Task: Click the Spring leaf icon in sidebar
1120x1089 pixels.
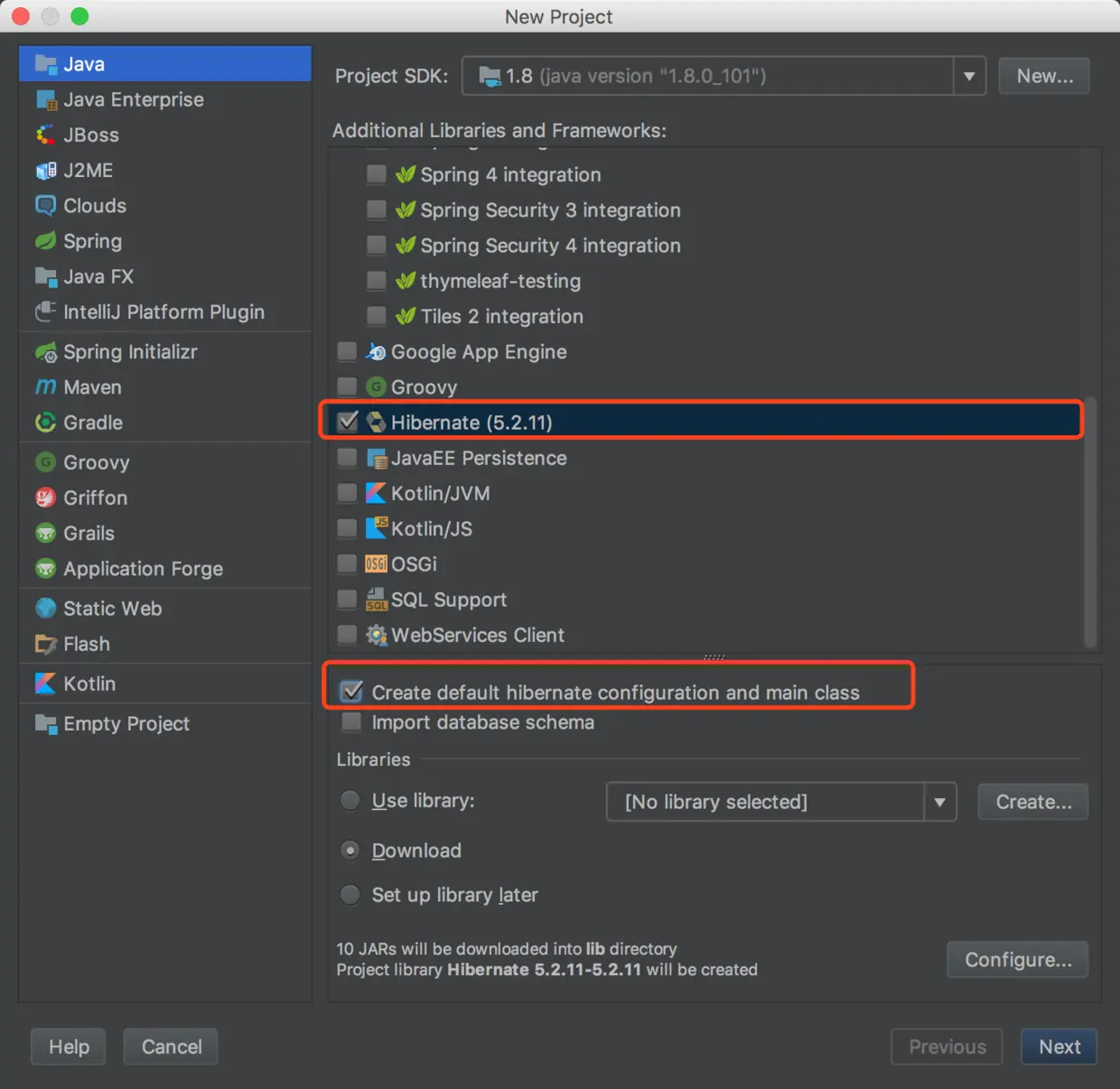Action: tap(45, 240)
